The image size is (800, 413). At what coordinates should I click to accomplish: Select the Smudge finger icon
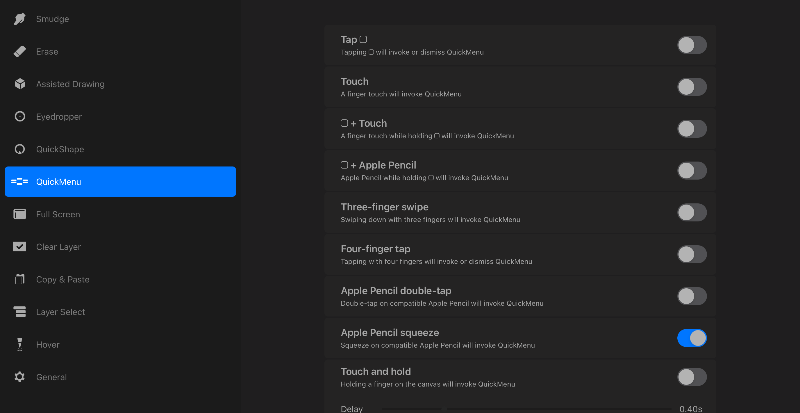coord(19,19)
